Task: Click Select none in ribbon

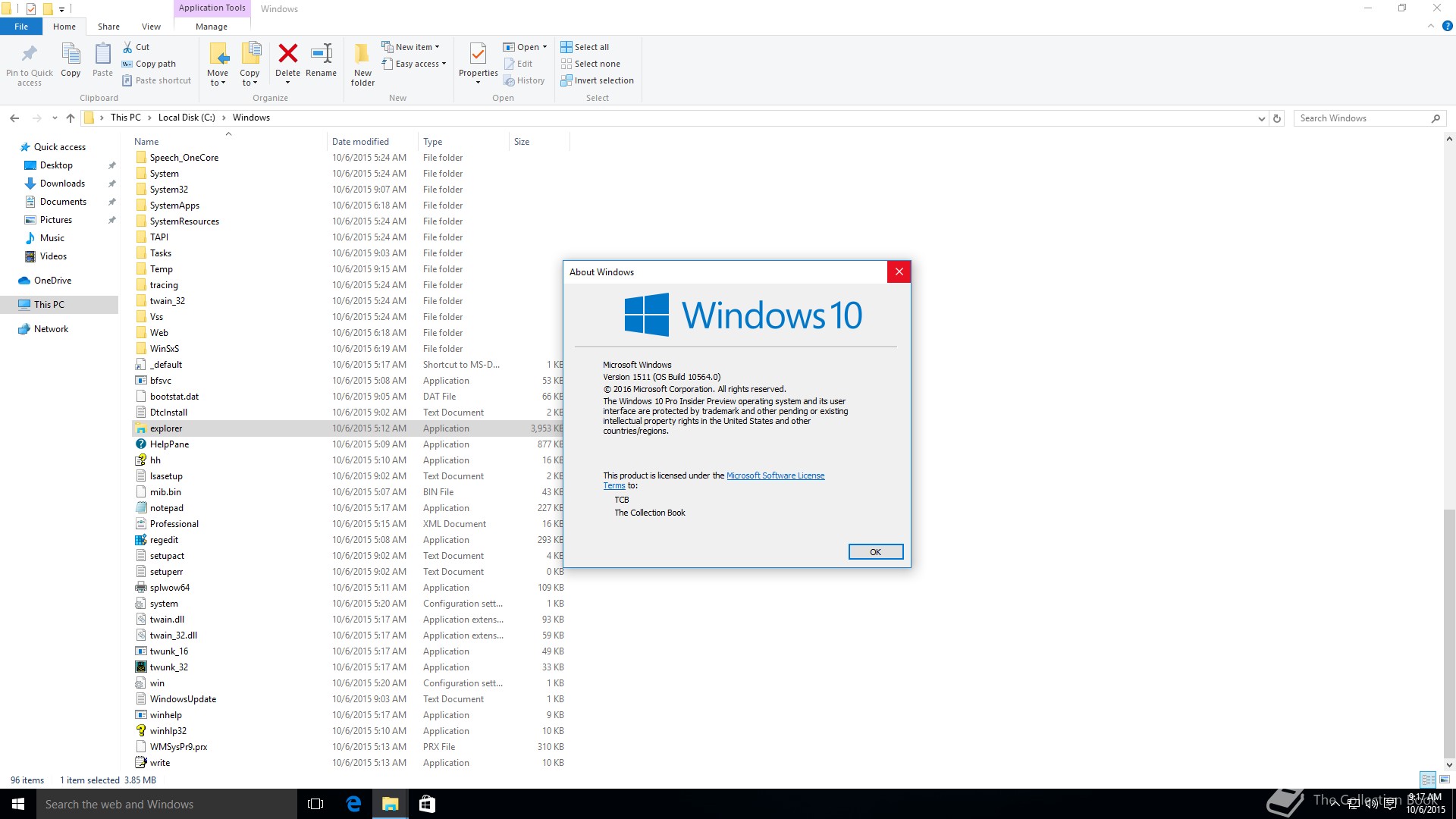Action: pyautogui.click(x=591, y=64)
